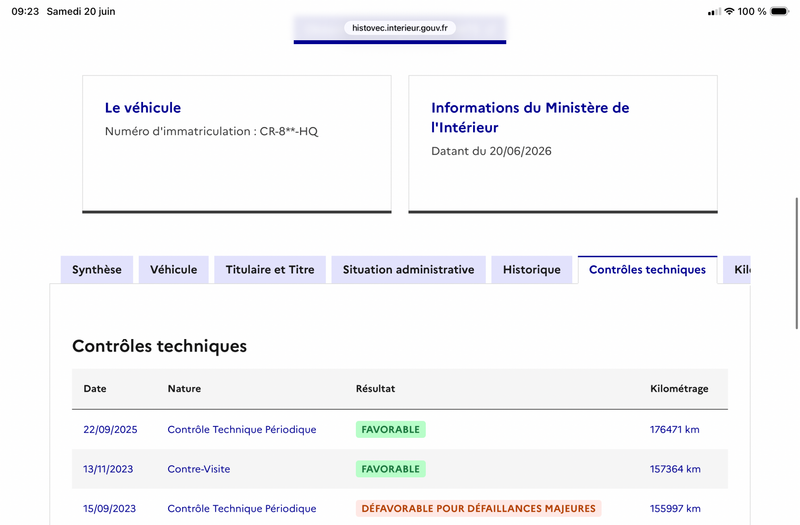Tap the clock time in status bar

coord(25,11)
